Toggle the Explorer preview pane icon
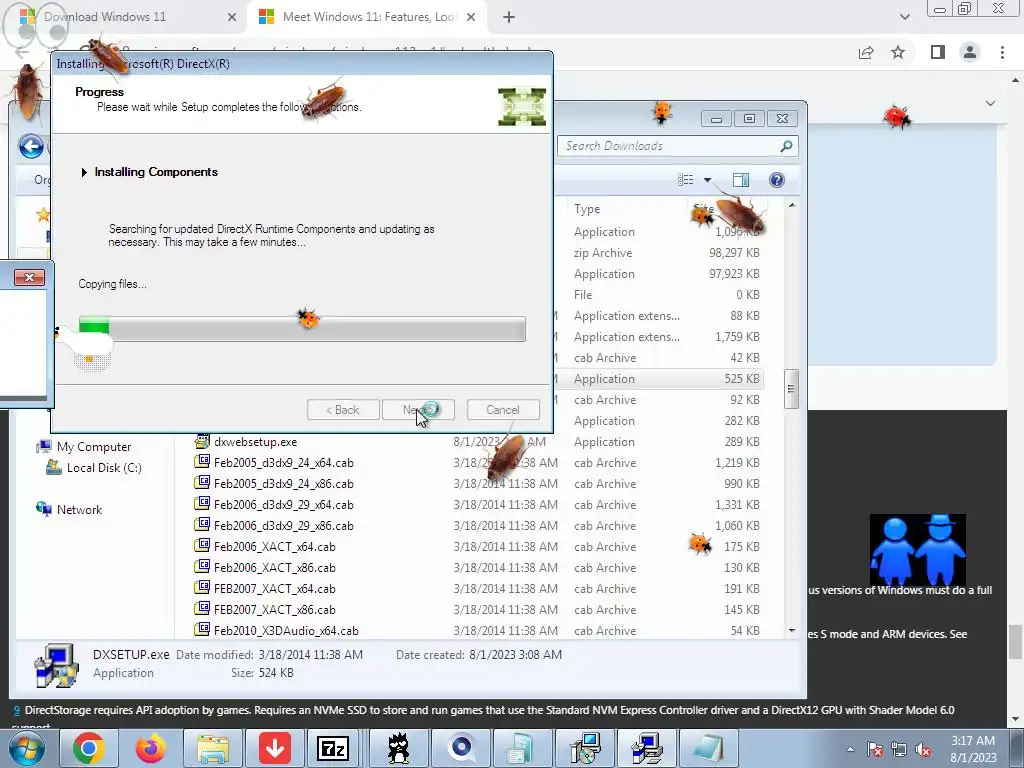Viewport: 1024px width, 768px height. click(741, 180)
